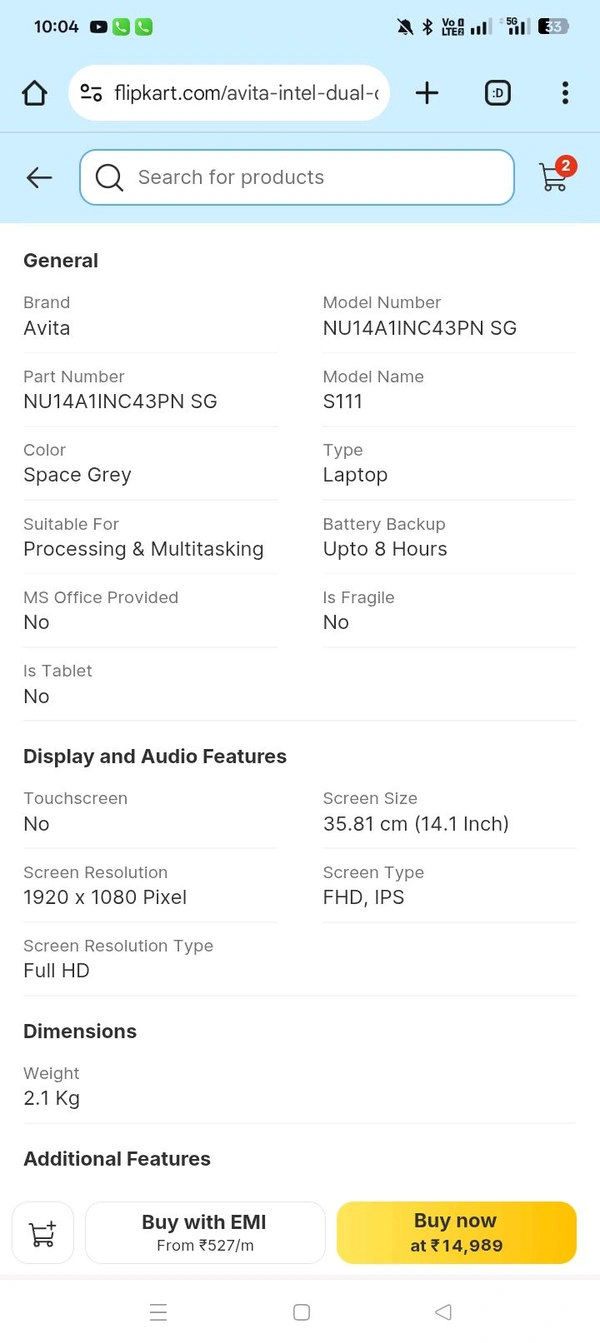Open site info icon in address bar

coord(91,94)
